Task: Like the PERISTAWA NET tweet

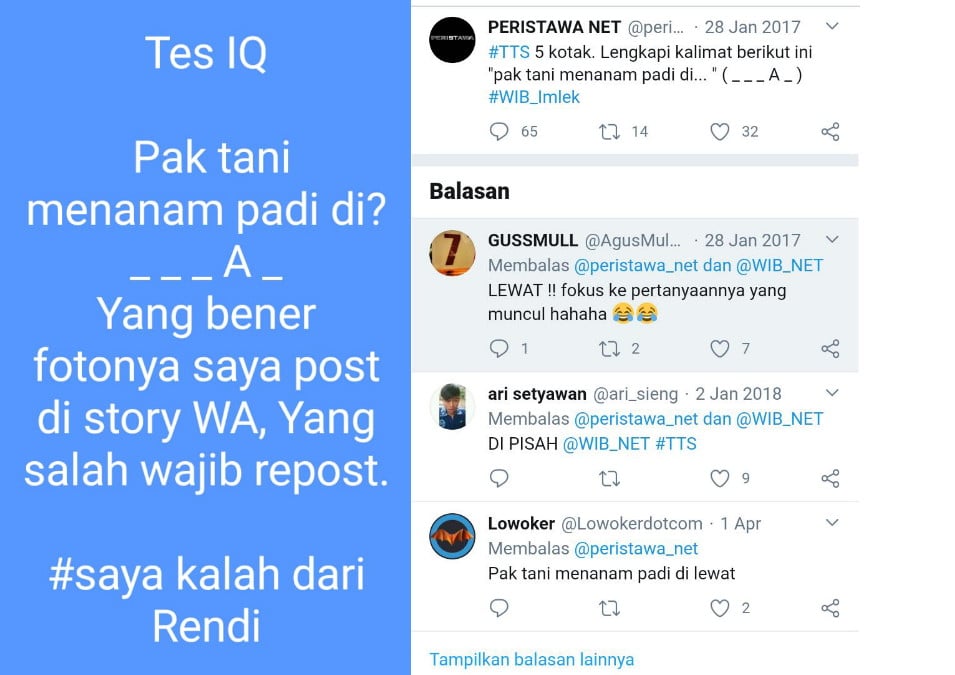Action: coord(719,132)
